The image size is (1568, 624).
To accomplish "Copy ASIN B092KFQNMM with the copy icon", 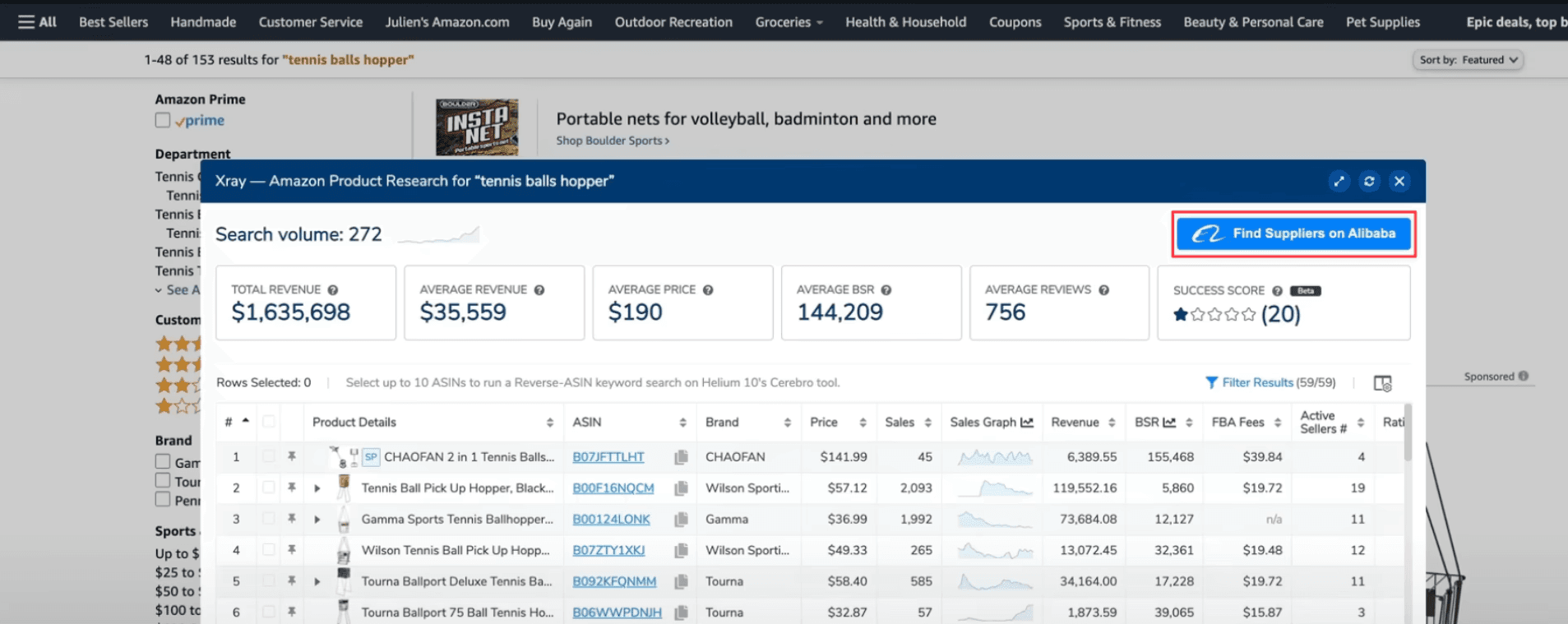I will pos(681,581).
